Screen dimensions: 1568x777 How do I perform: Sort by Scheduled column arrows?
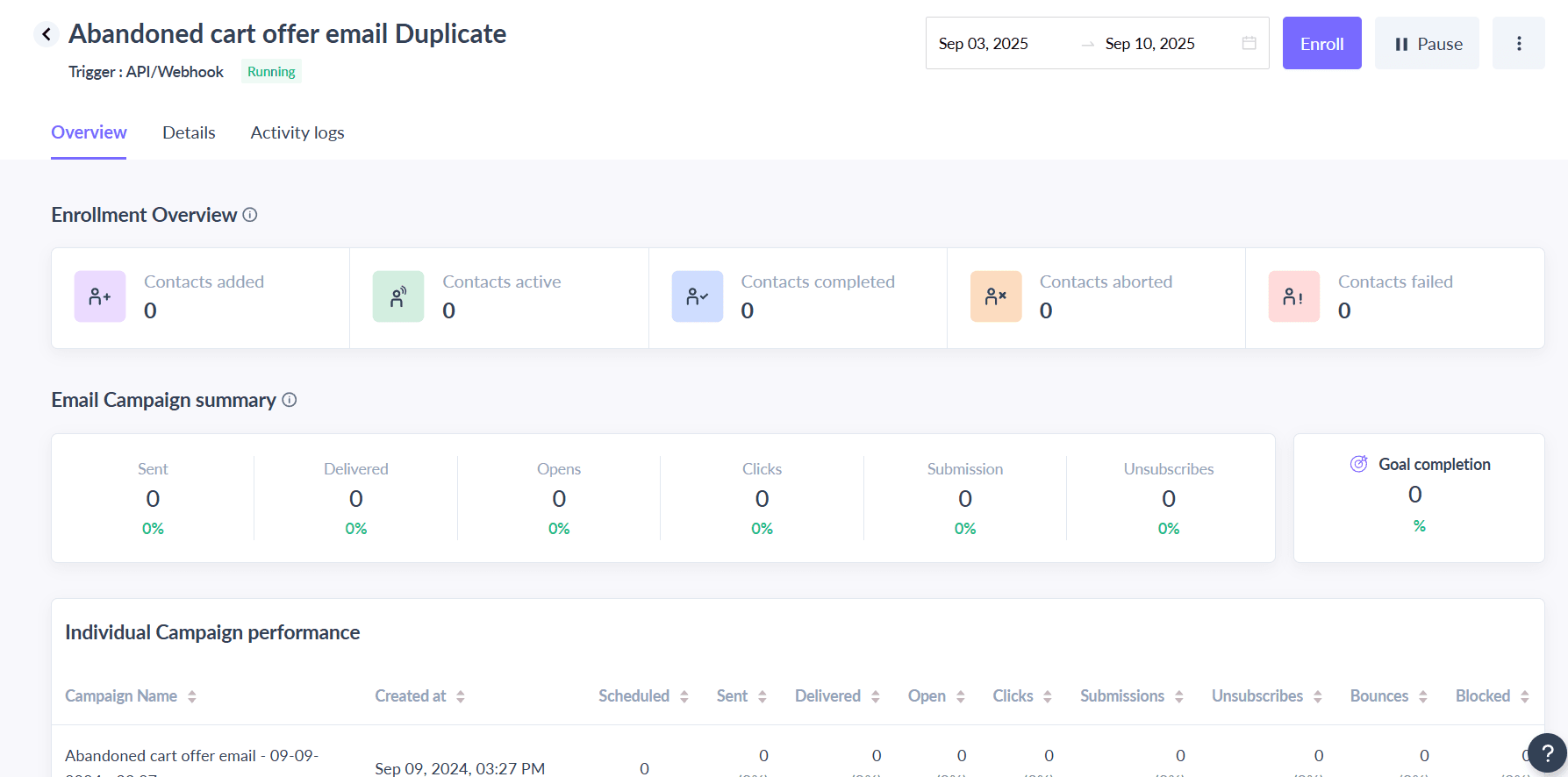point(684,696)
